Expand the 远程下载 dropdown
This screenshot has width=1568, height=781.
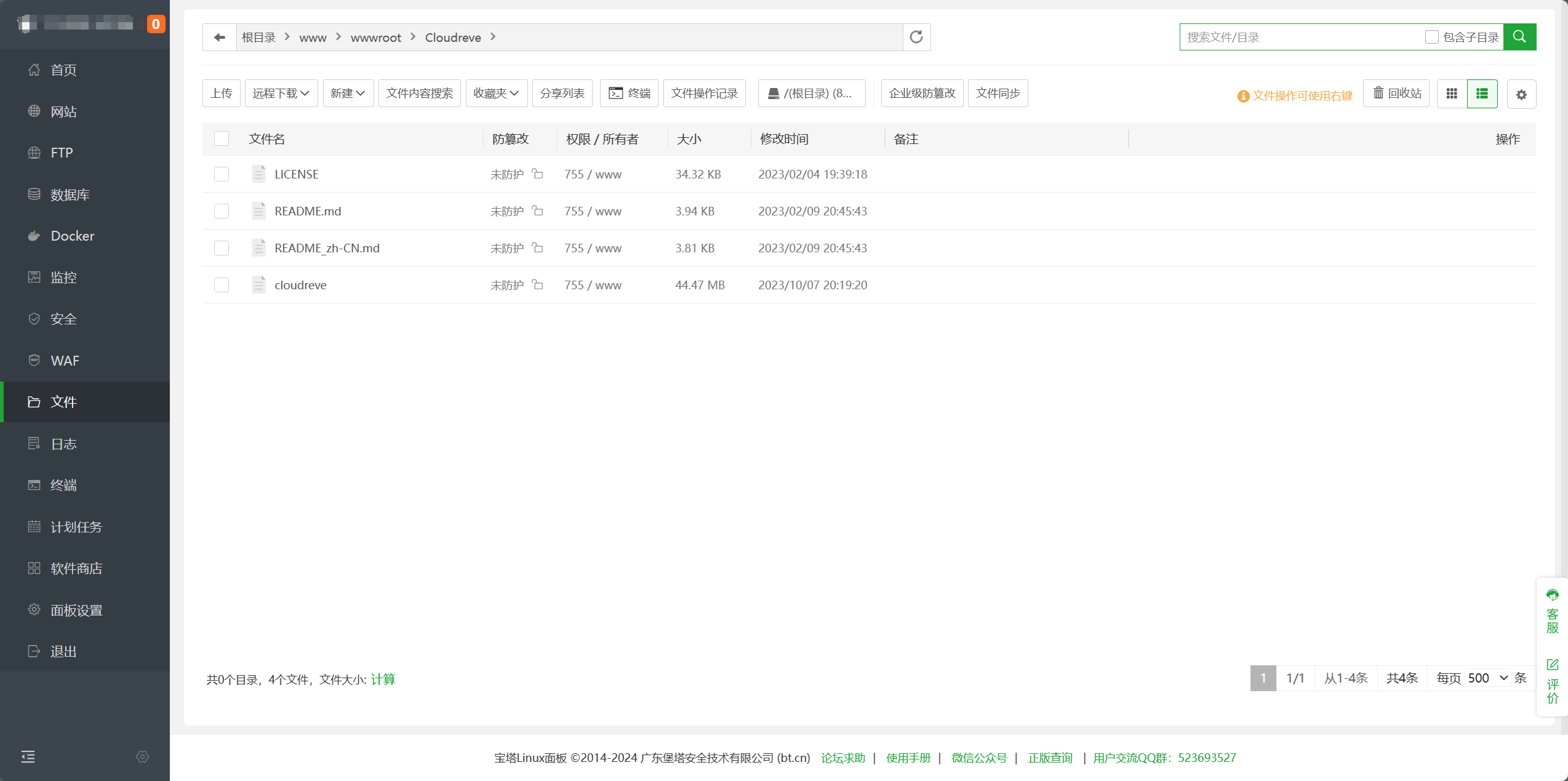pyautogui.click(x=281, y=93)
